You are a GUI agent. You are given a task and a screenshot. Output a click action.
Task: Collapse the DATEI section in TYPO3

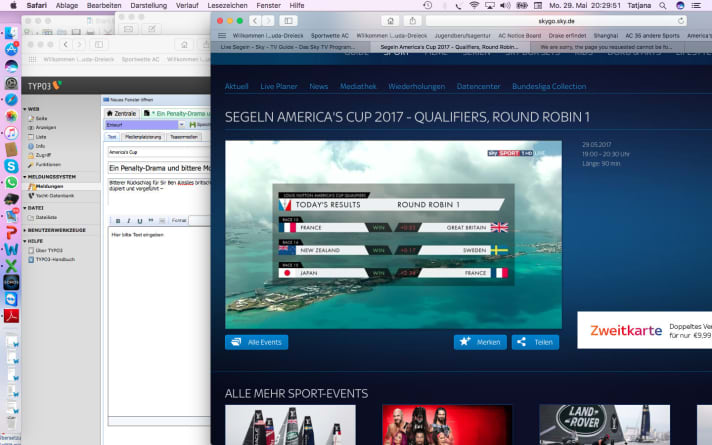point(25,208)
